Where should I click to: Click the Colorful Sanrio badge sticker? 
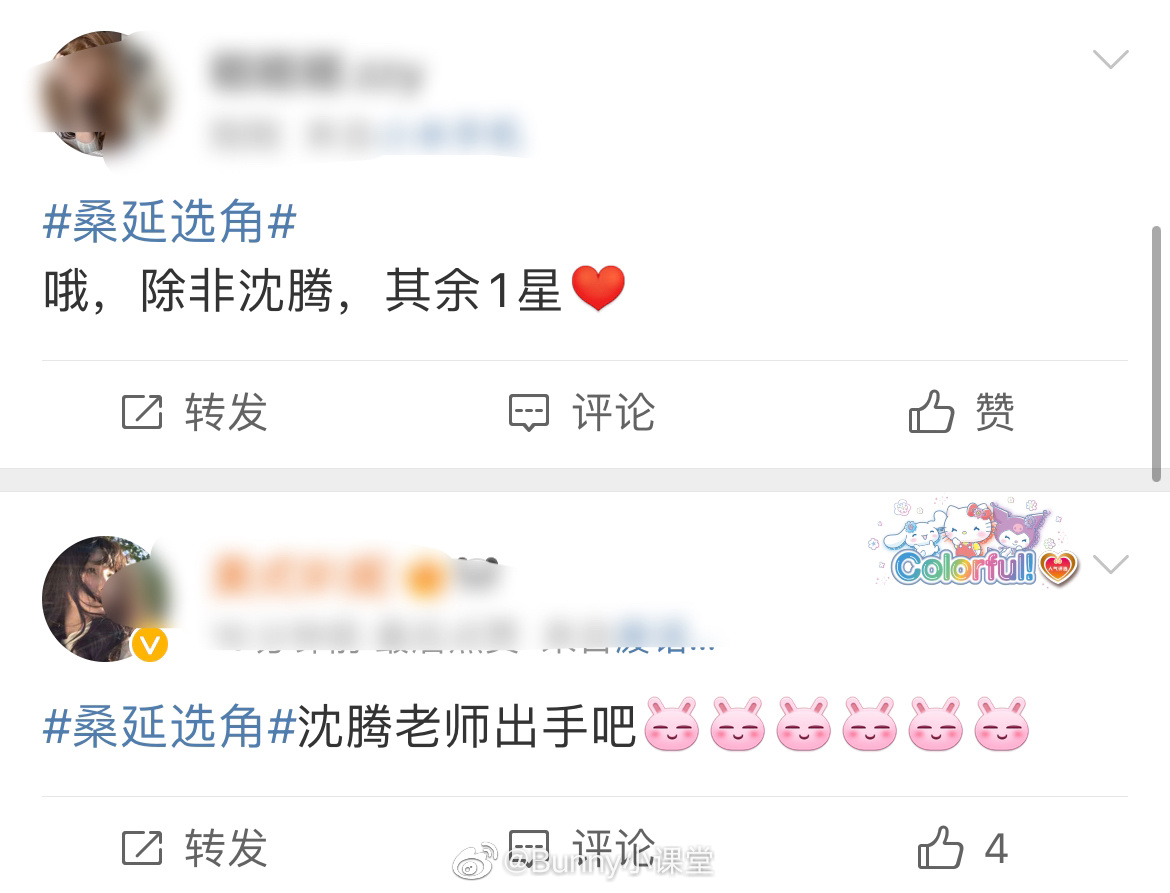click(975, 542)
